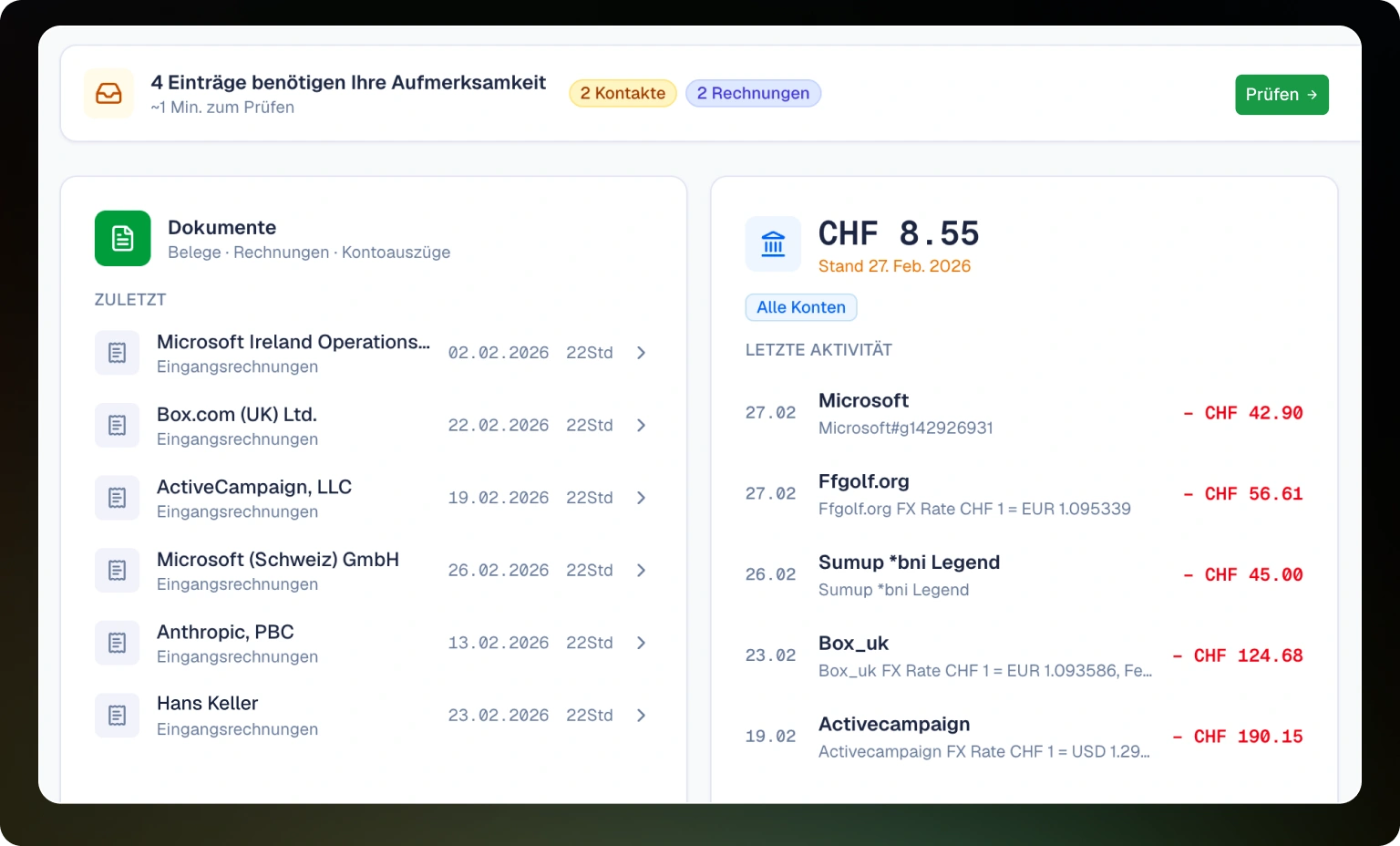Open Hans Keller document name
This screenshot has height=846, width=1400.
click(207, 703)
